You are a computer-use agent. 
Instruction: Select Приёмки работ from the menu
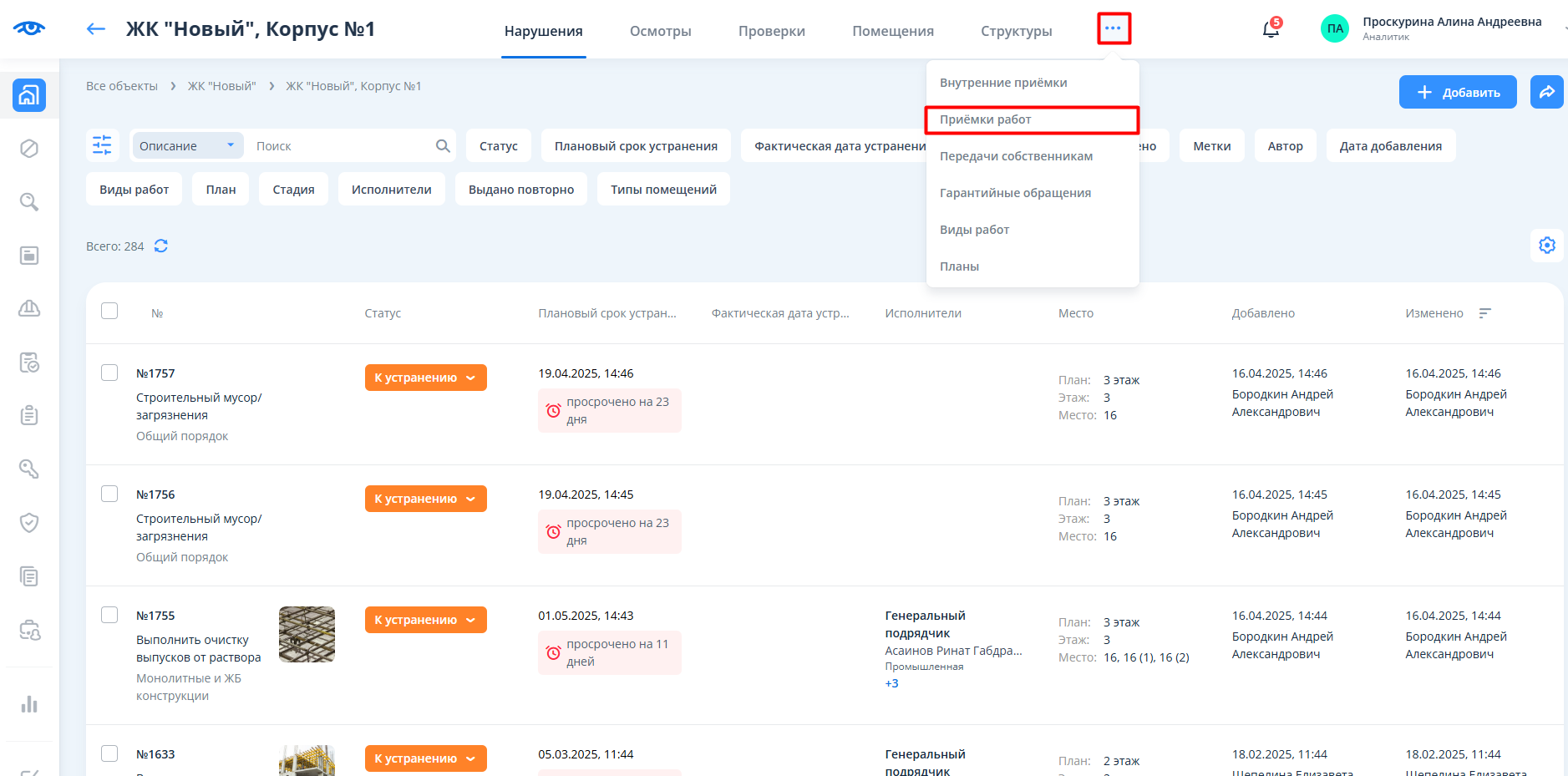click(986, 119)
